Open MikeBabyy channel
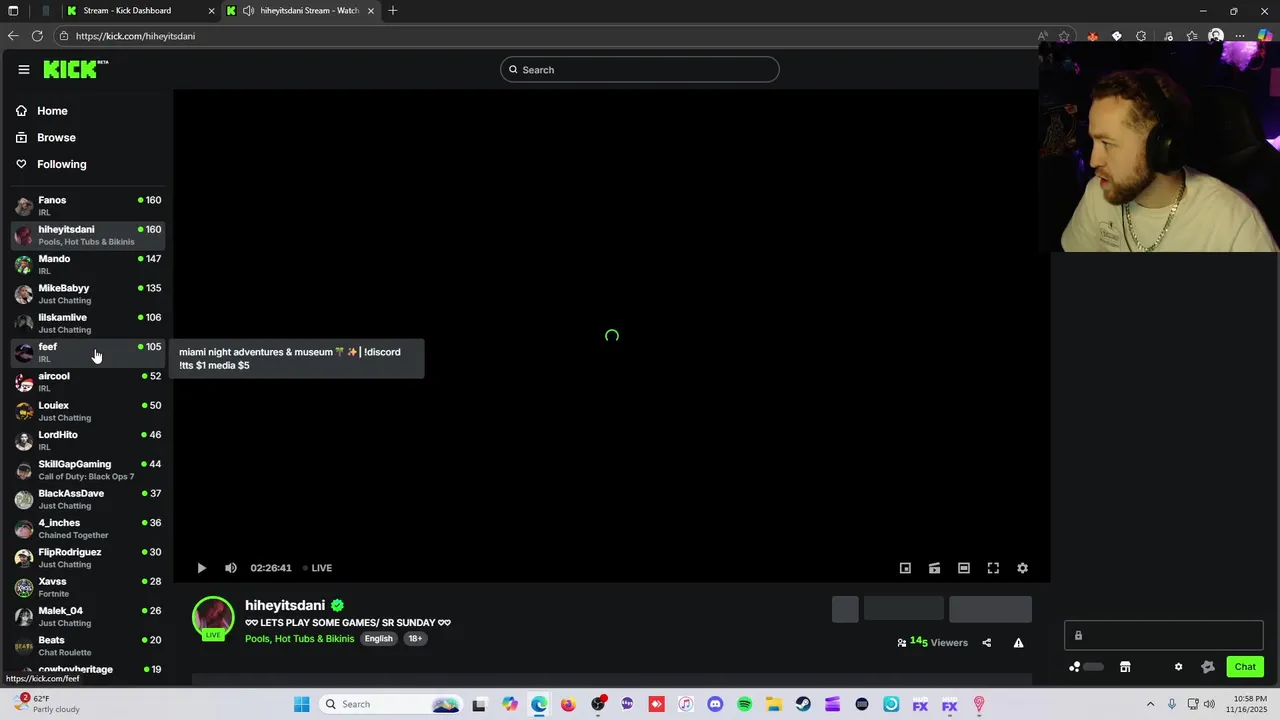This screenshot has height=720, width=1280. [88, 294]
